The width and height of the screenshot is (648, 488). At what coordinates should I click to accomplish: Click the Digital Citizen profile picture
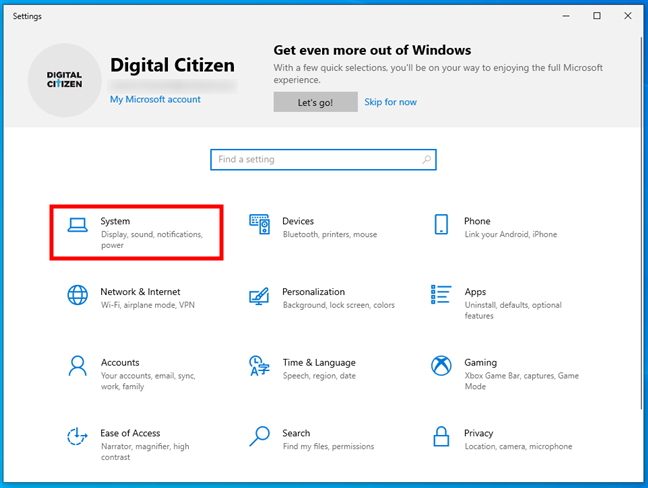click(65, 80)
